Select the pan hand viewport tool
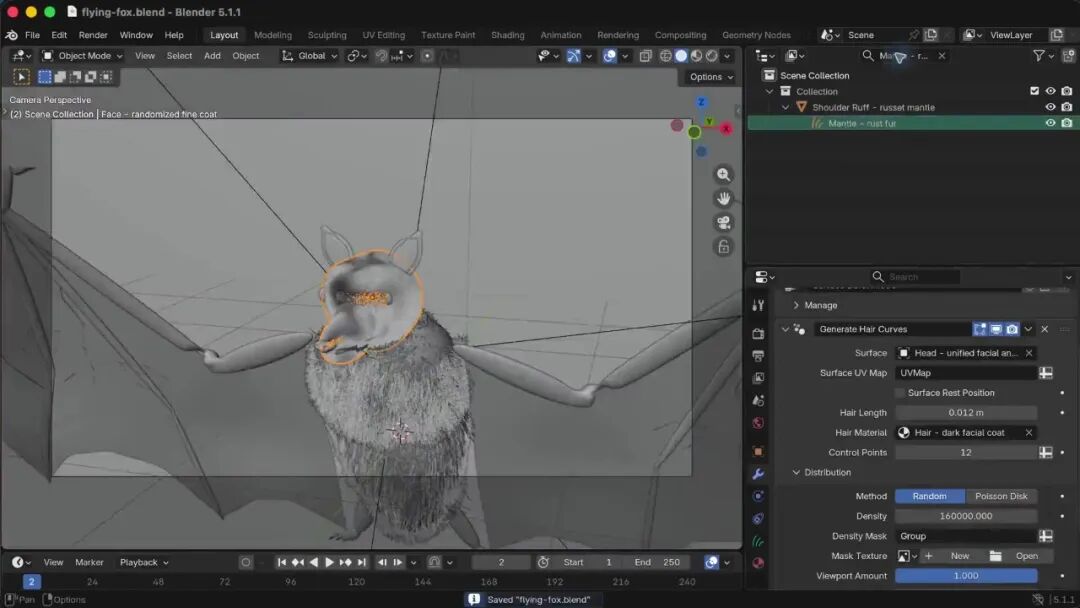 (x=723, y=199)
